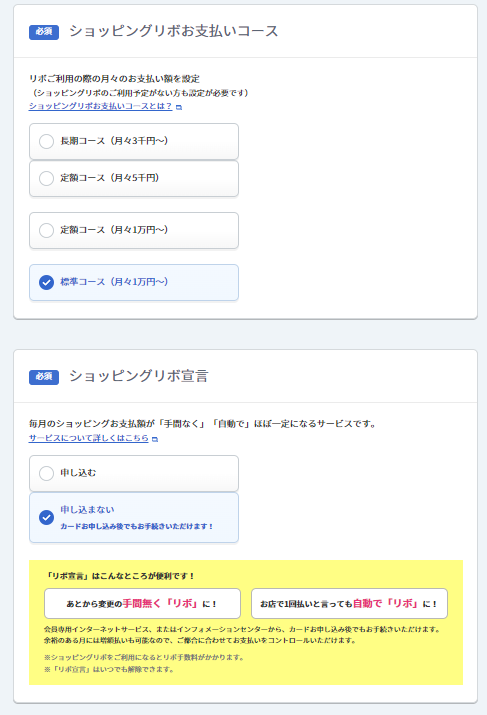
Task: Click the empty radio circle for 長期コース
Action: pyautogui.click(x=47, y=141)
